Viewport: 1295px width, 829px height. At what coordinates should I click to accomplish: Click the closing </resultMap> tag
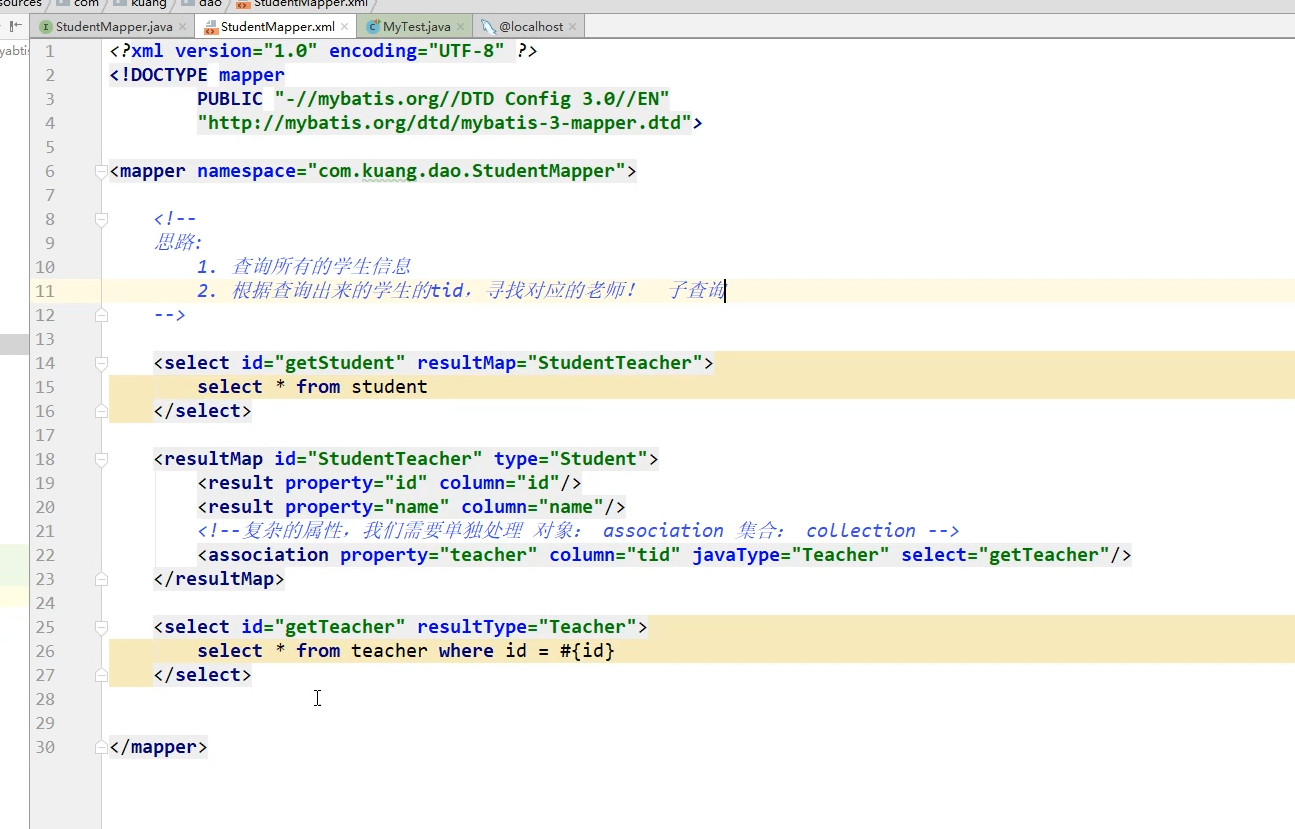(x=219, y=579)
